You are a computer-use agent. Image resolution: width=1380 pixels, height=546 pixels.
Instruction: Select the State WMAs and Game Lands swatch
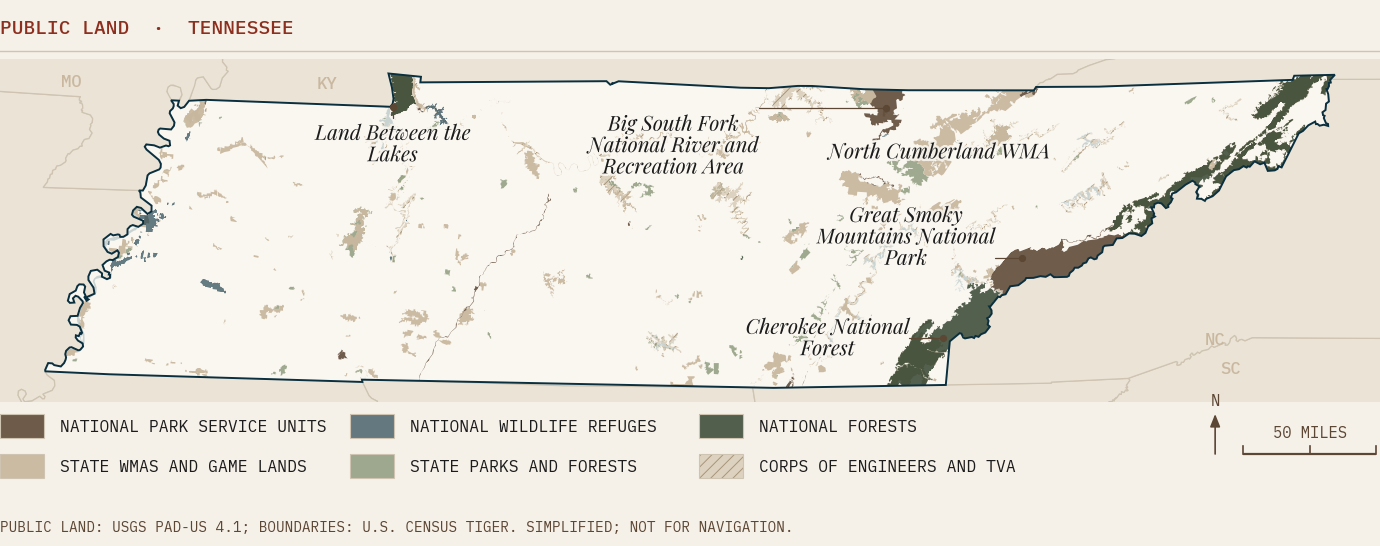[x=22, y=466]
